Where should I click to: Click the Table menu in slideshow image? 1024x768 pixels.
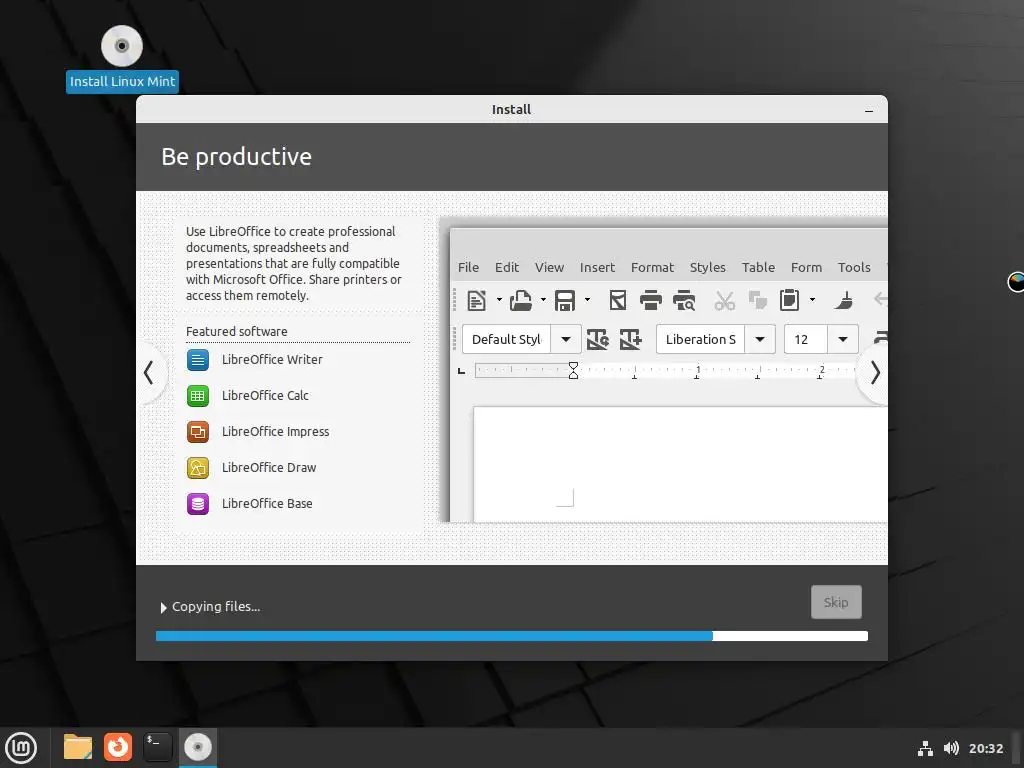click(x=758, y=267)
